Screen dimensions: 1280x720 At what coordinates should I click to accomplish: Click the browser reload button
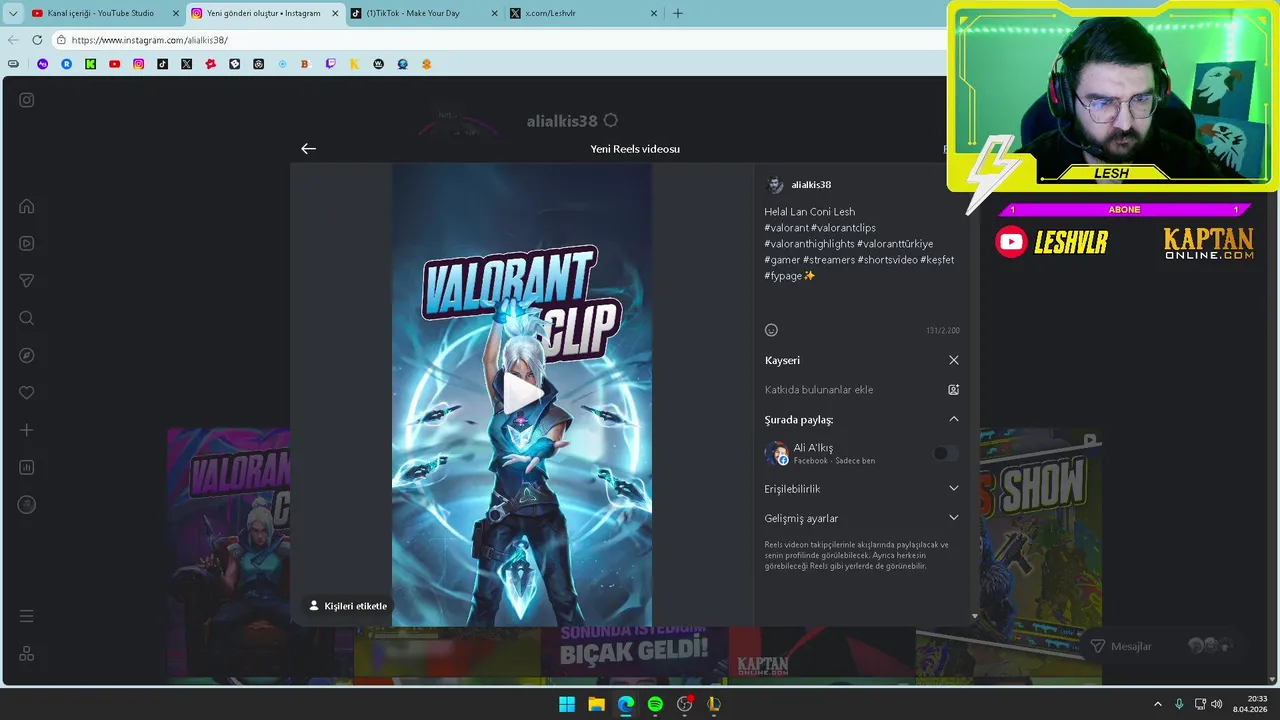[37, 40]
